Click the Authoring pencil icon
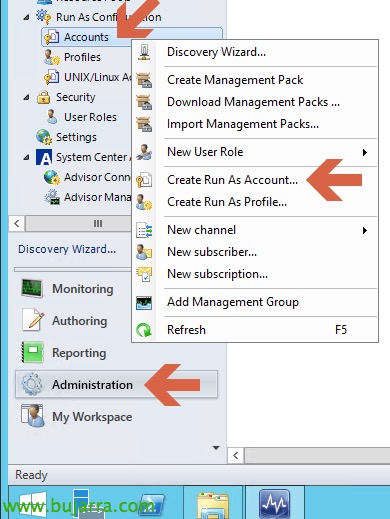This screenshot has height=519, width=390. pos(33,320)
